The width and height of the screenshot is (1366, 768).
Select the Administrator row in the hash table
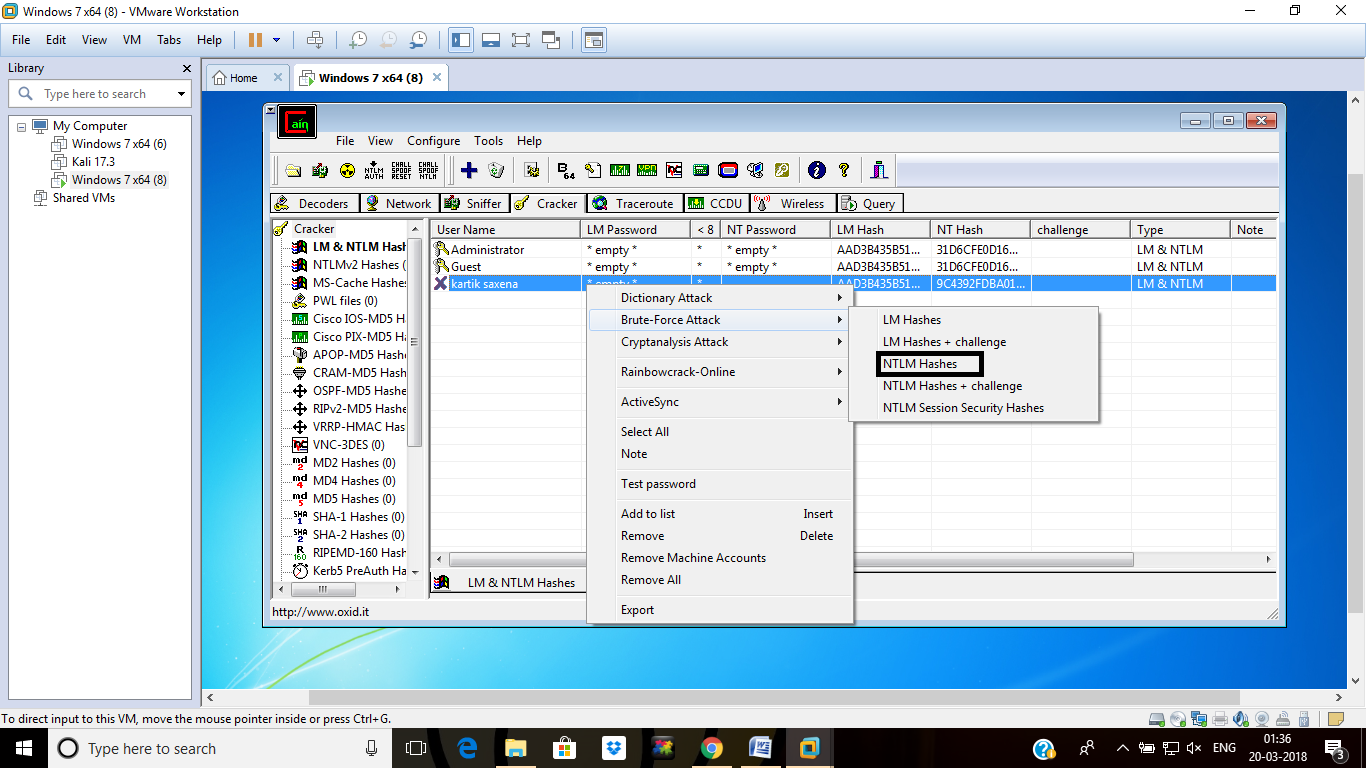(853, 250)
